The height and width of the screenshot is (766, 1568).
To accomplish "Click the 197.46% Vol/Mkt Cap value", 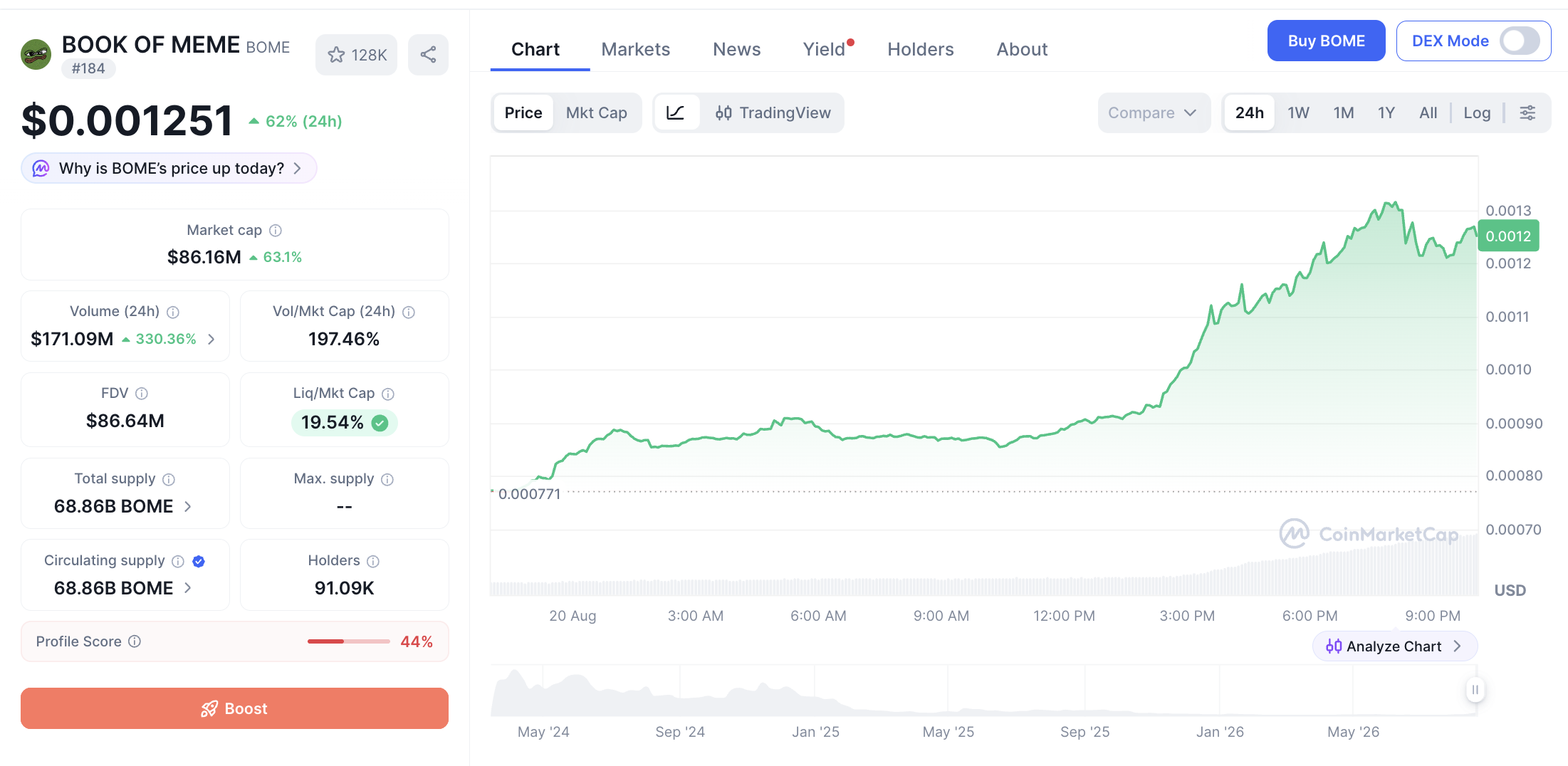I will click(344, 340).
